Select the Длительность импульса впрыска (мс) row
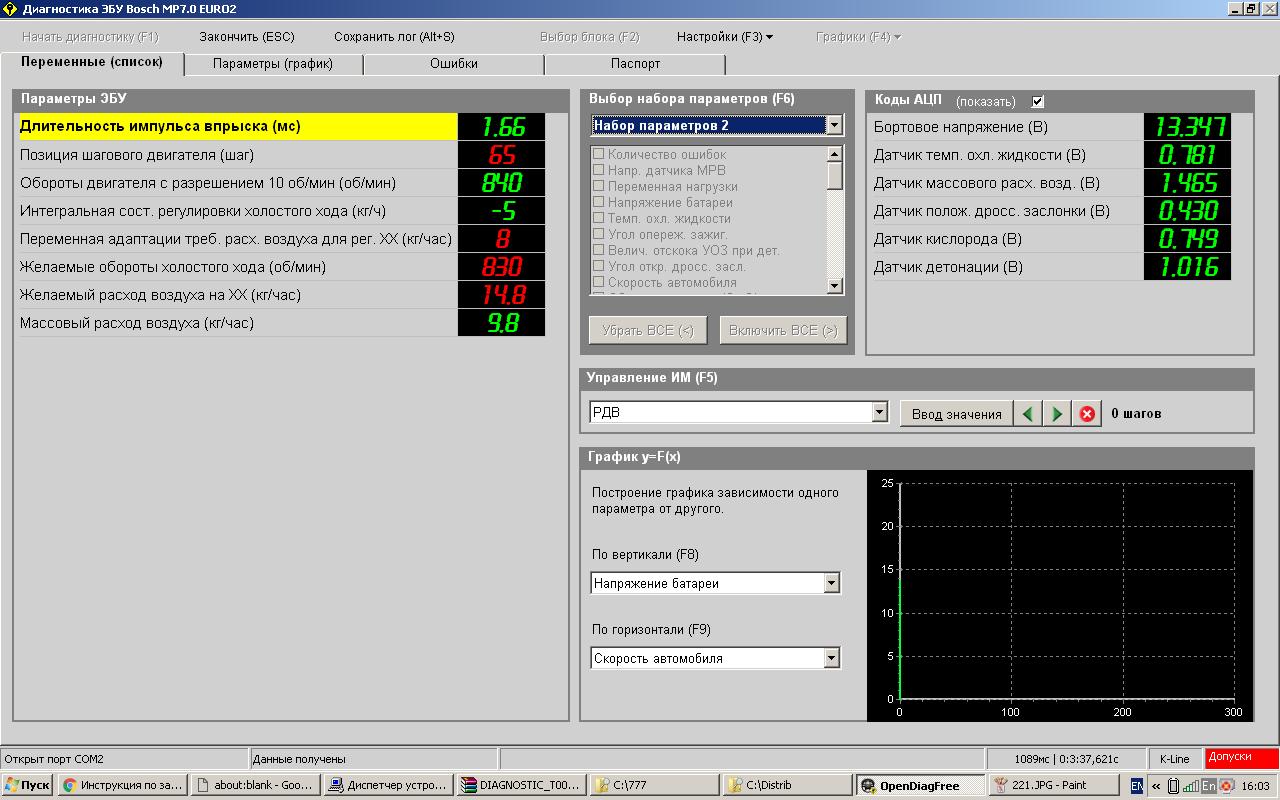Image resolution: width=1280 pixels, height=800 pixels. [x=282, y=126]
